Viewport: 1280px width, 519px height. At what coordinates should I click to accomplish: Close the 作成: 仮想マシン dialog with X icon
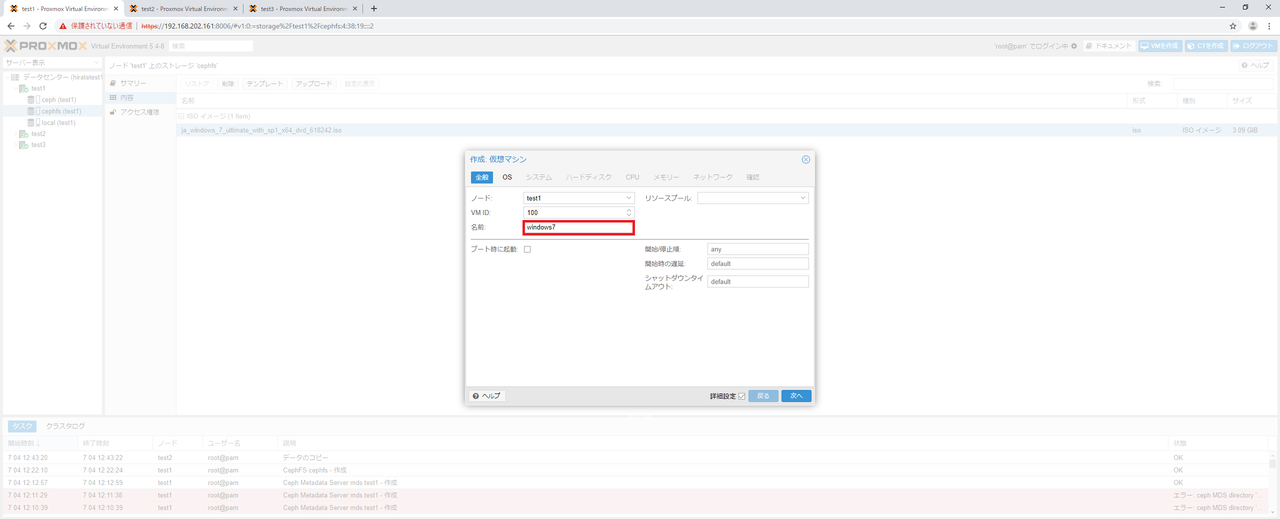tap(805, 159)
